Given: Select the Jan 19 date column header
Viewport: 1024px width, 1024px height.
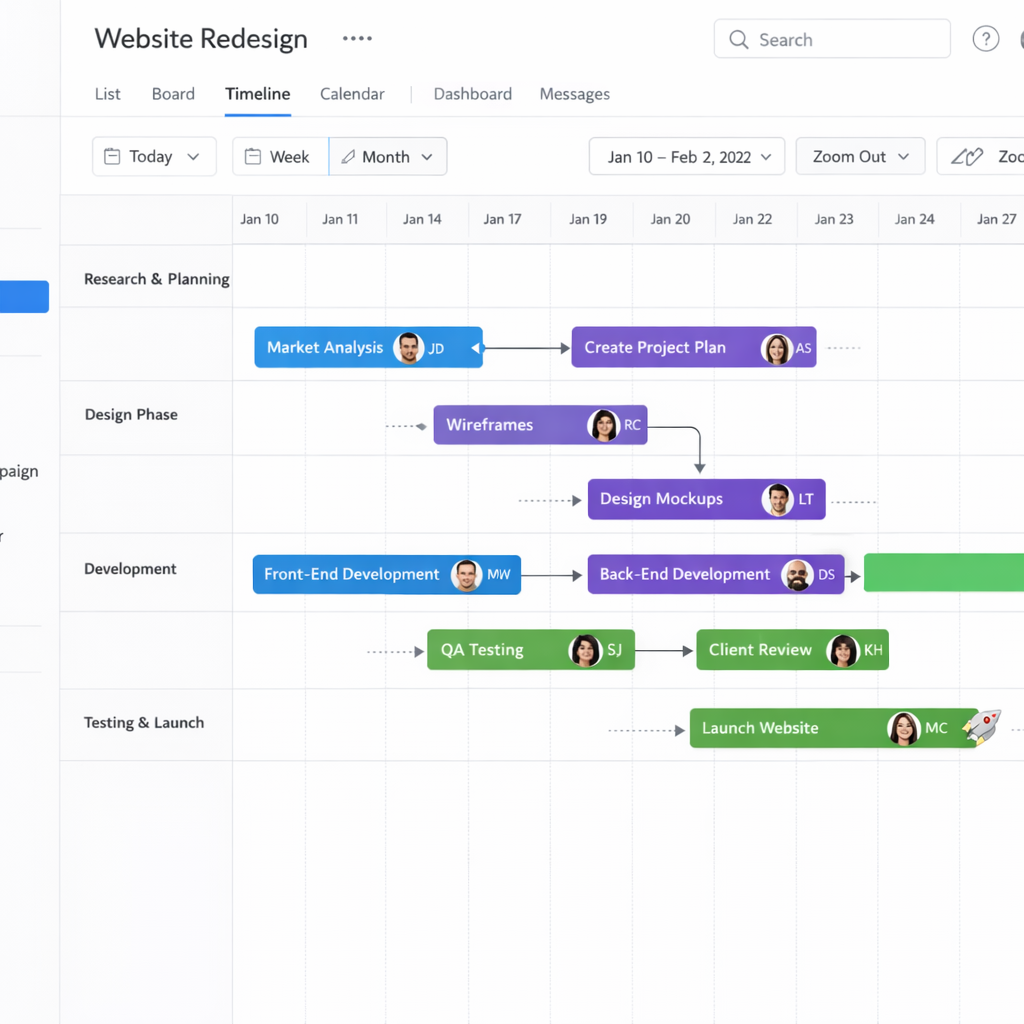Looking at the screenshot, I should (x=588, y=219).
